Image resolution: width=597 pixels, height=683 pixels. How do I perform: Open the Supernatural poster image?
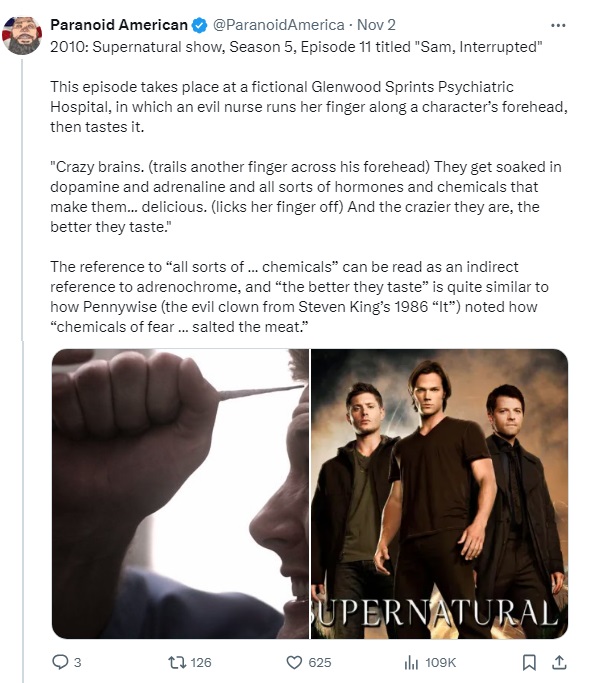[x=439, y=494]
